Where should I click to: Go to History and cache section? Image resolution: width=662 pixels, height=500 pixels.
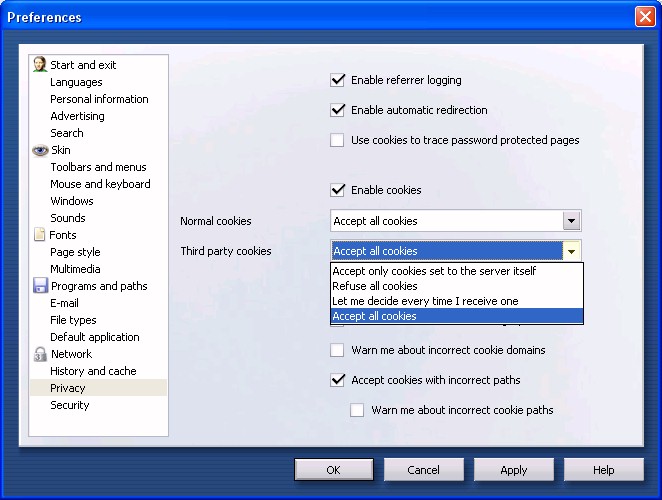tap(93, 371)
